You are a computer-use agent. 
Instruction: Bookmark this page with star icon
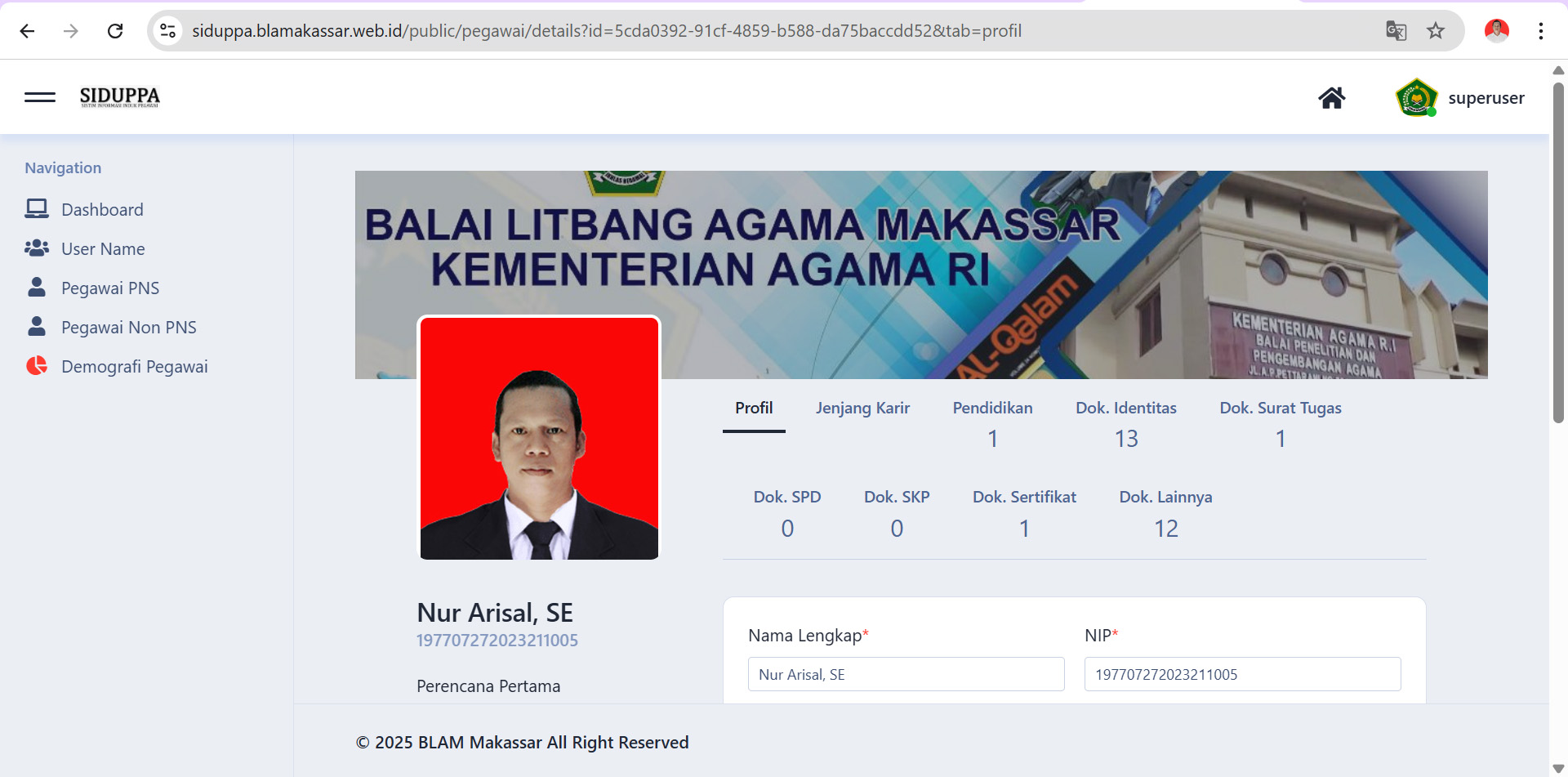1436,31
